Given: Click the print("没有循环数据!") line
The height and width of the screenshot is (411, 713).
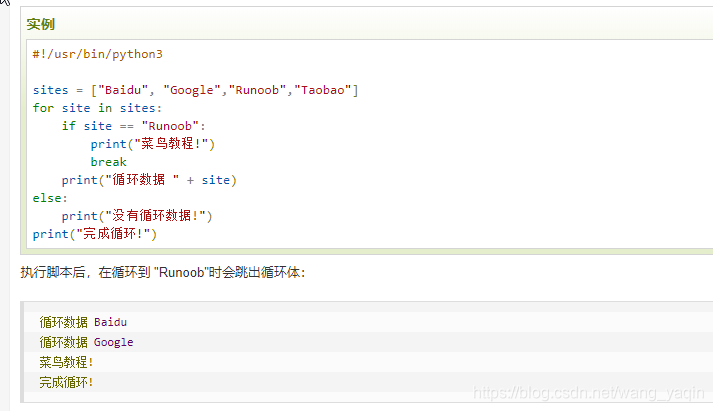Looking at the screenshot, I should (137, 216).
